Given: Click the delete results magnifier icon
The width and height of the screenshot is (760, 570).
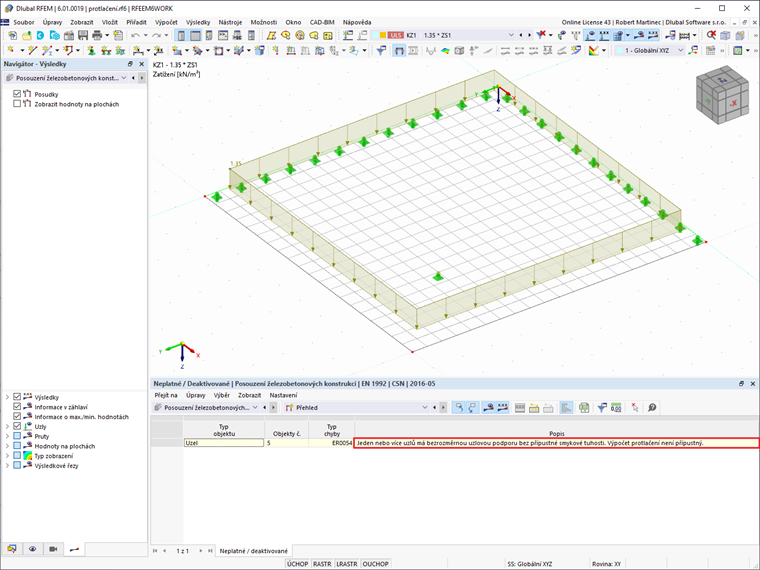Looking at the screenshot, I should 711,35.
